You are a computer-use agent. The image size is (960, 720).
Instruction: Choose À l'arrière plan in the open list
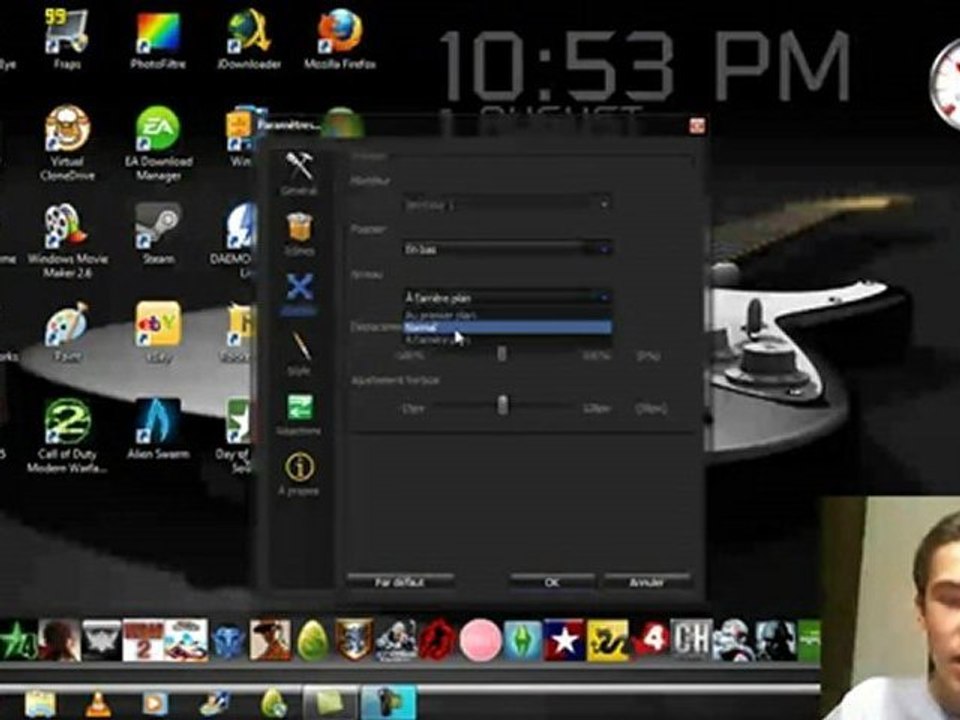pyautogui.click(x=508, y=340)
